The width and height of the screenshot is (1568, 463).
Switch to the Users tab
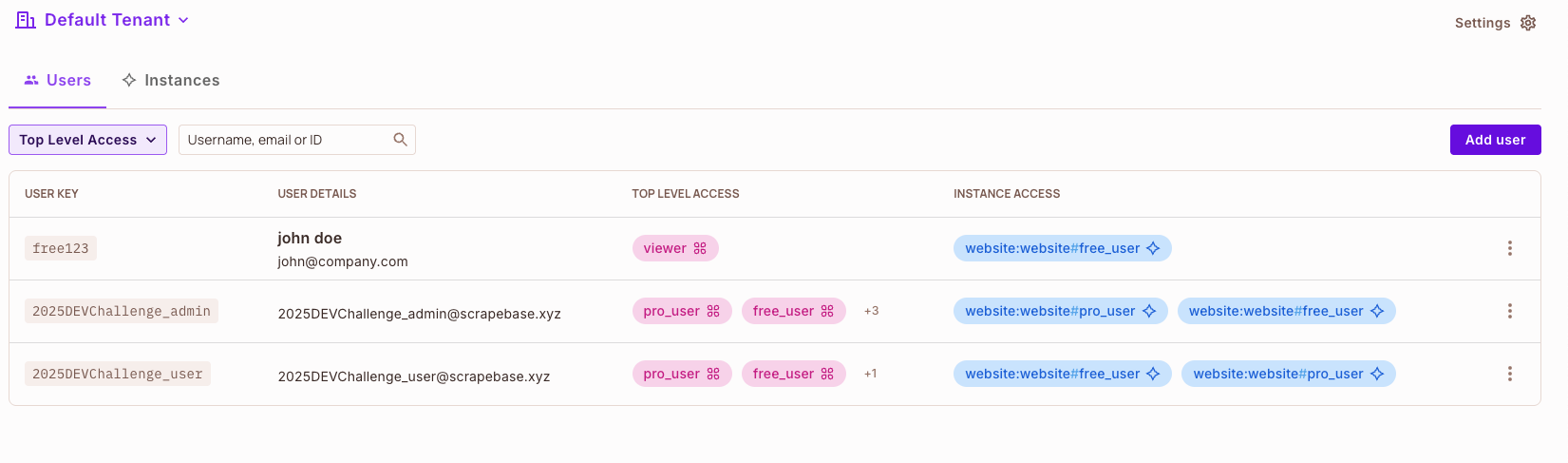pyautogui.click(x=58, y=81)
